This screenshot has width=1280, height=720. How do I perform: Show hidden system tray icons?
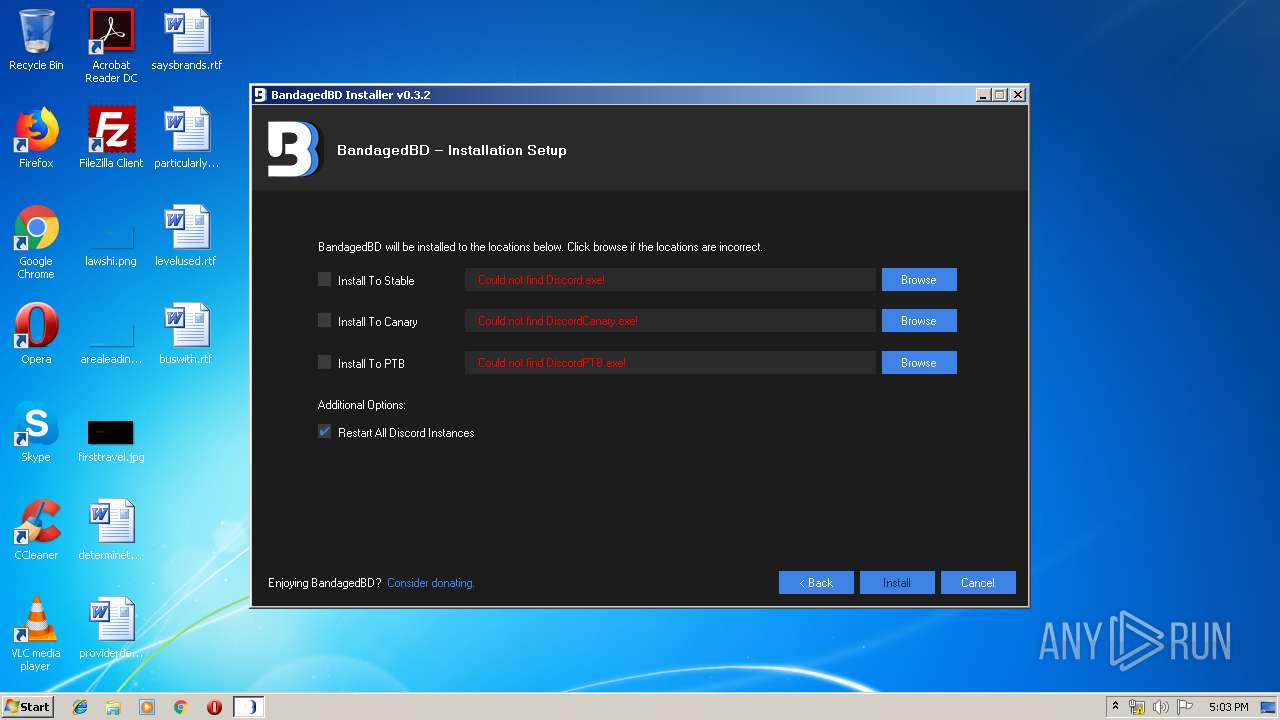pos(1115,707)
